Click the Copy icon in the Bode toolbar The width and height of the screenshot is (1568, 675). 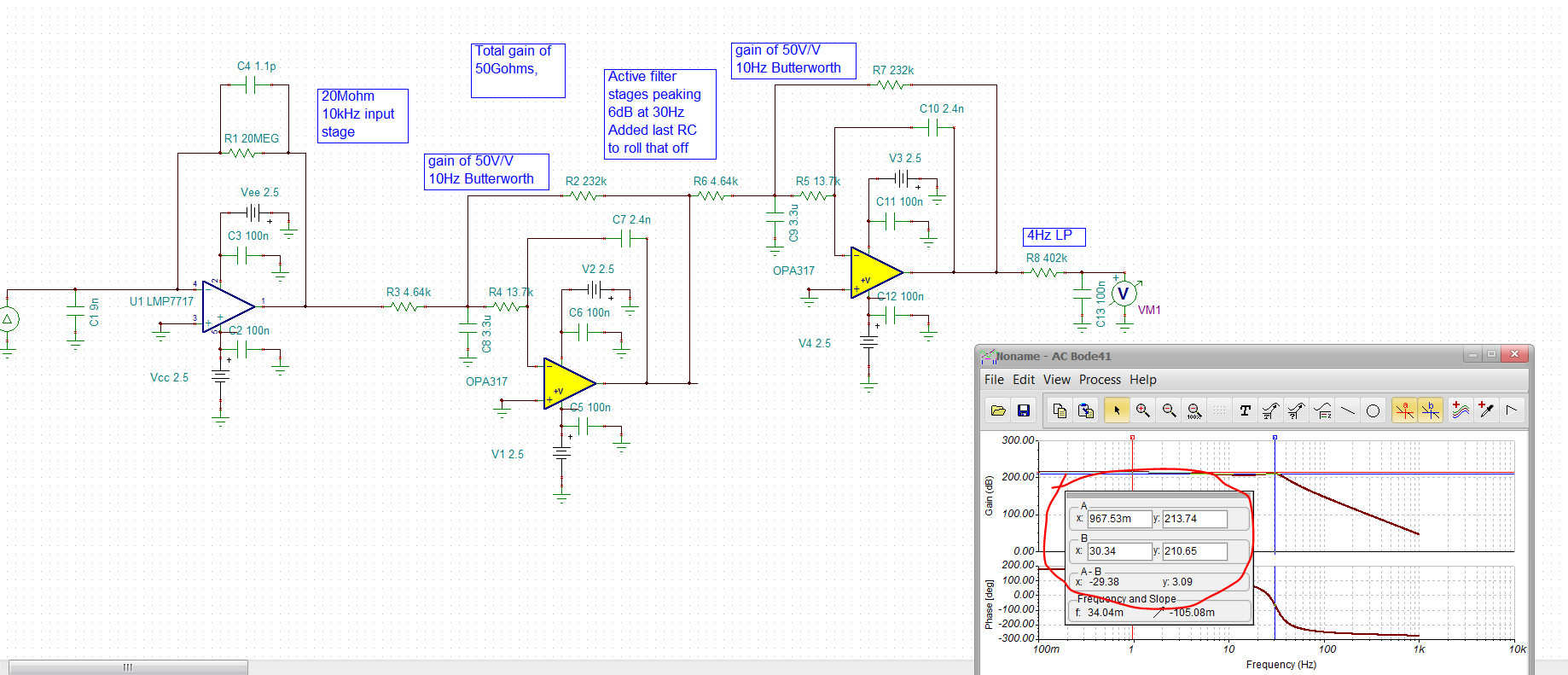pyautogui.click(x=1060, y=410)
